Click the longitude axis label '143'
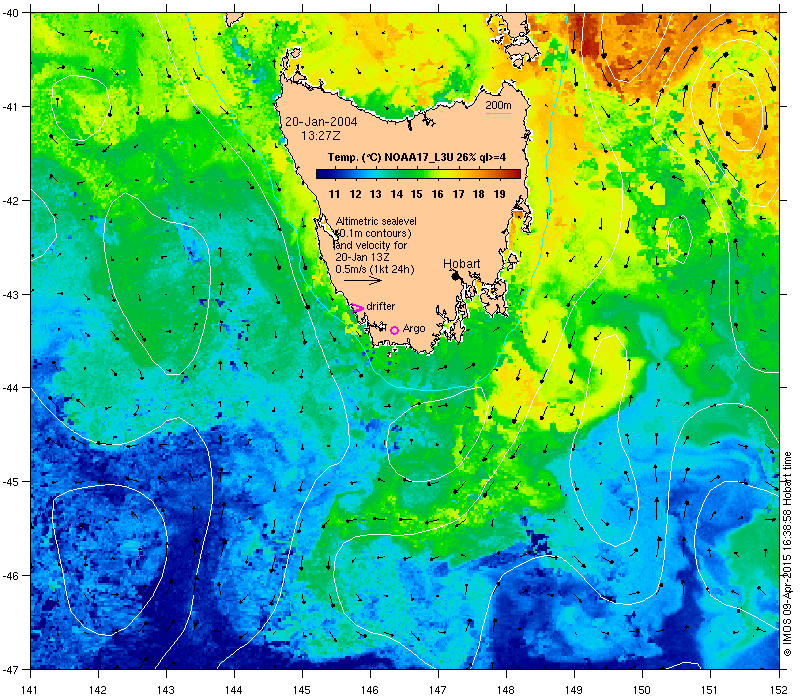Screen dimensions: 800x700 point(166,690)
